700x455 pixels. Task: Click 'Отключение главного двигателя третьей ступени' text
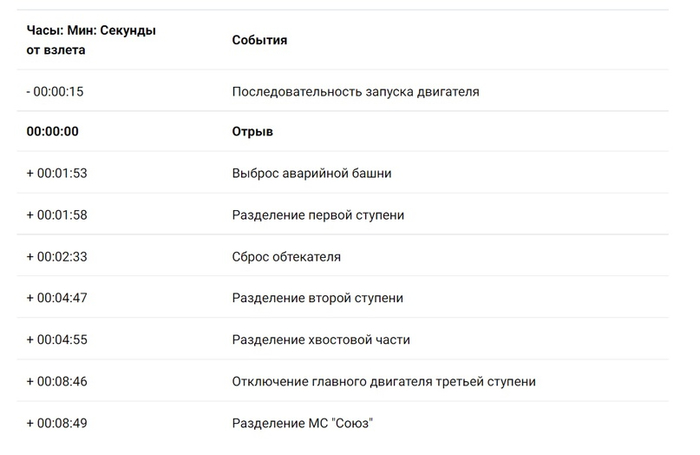[384, 381]
